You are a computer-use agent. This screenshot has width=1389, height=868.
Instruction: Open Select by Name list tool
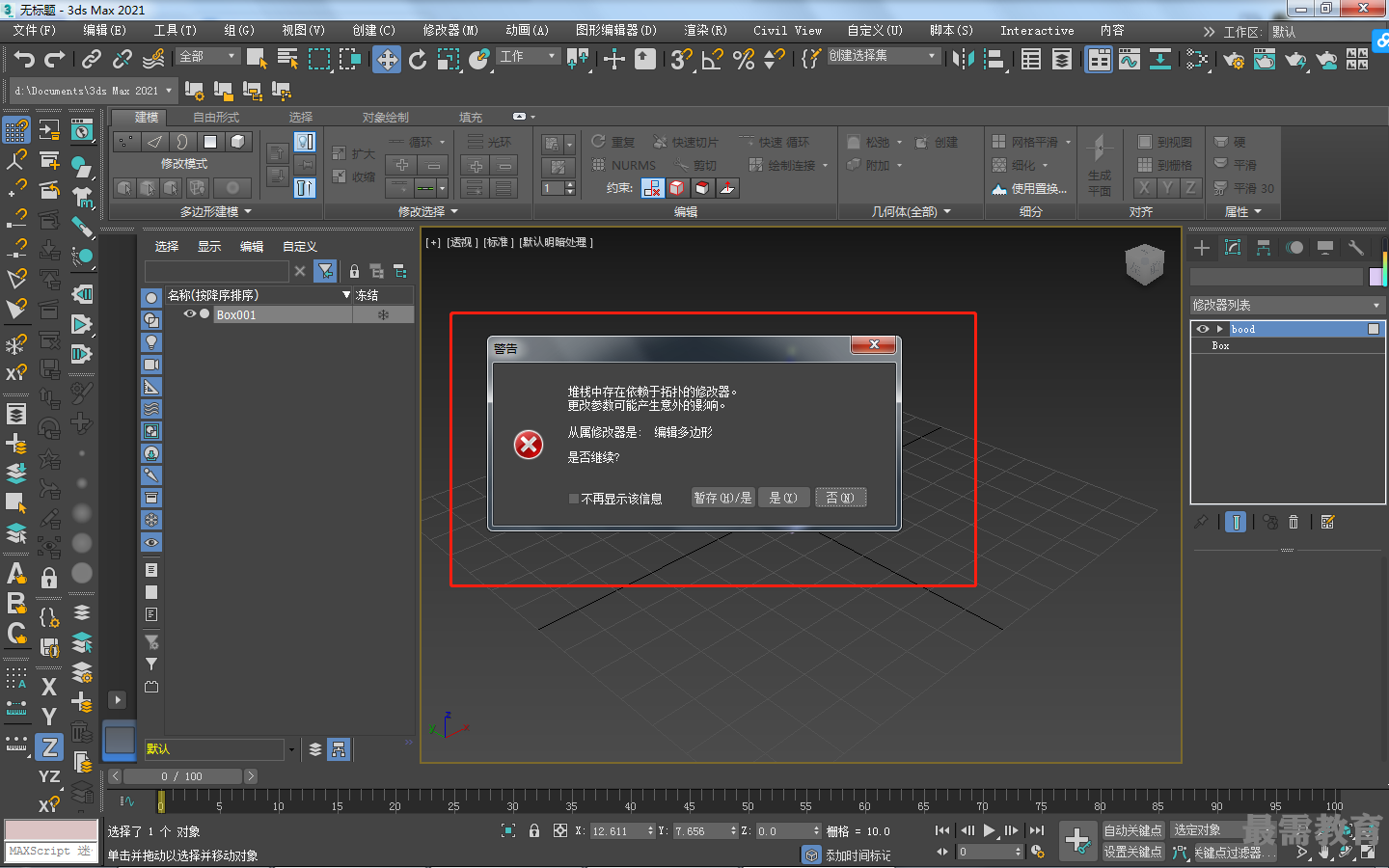287,59
